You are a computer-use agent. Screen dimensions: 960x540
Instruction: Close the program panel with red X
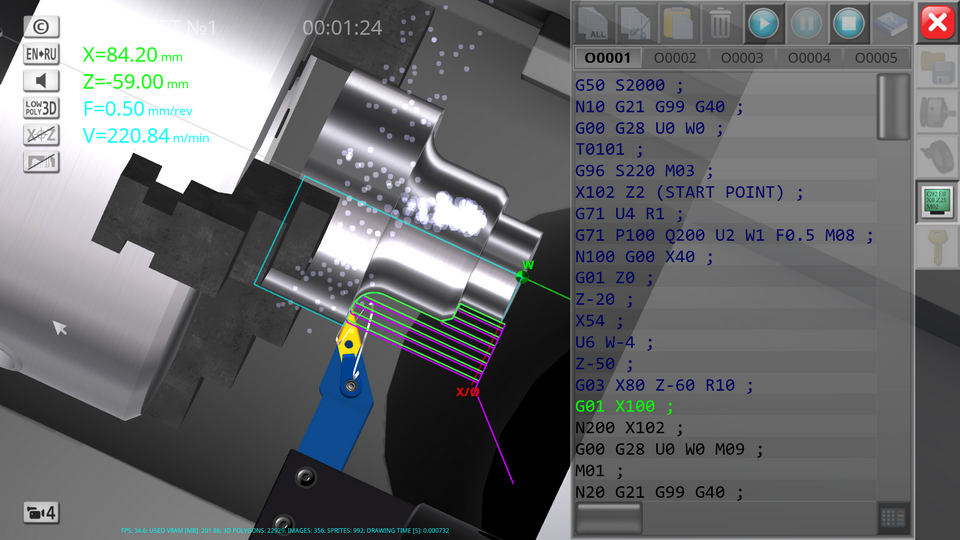tap(937, 23)
